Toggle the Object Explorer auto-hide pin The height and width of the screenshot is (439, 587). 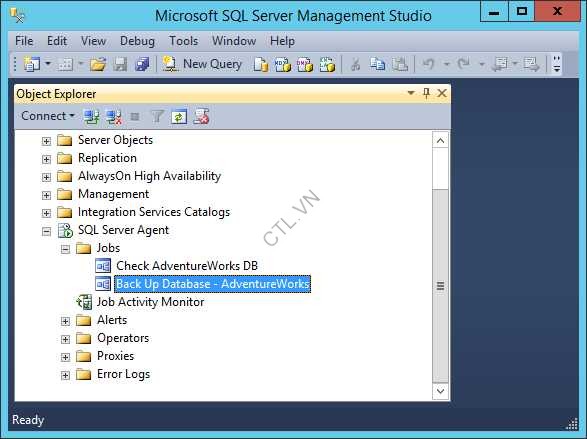426,93
